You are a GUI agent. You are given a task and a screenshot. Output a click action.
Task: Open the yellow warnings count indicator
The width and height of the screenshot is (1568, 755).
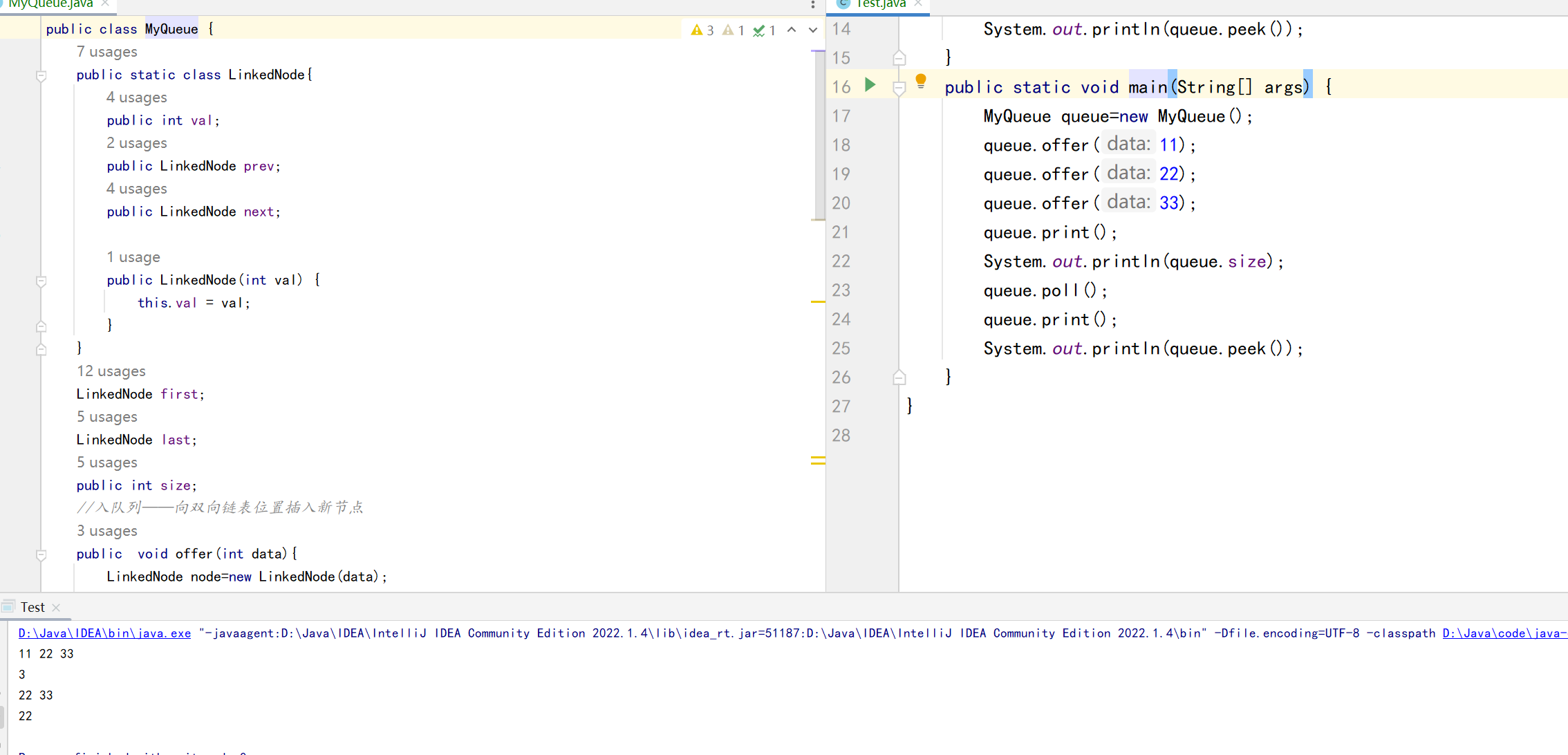(x=702, y=30)
